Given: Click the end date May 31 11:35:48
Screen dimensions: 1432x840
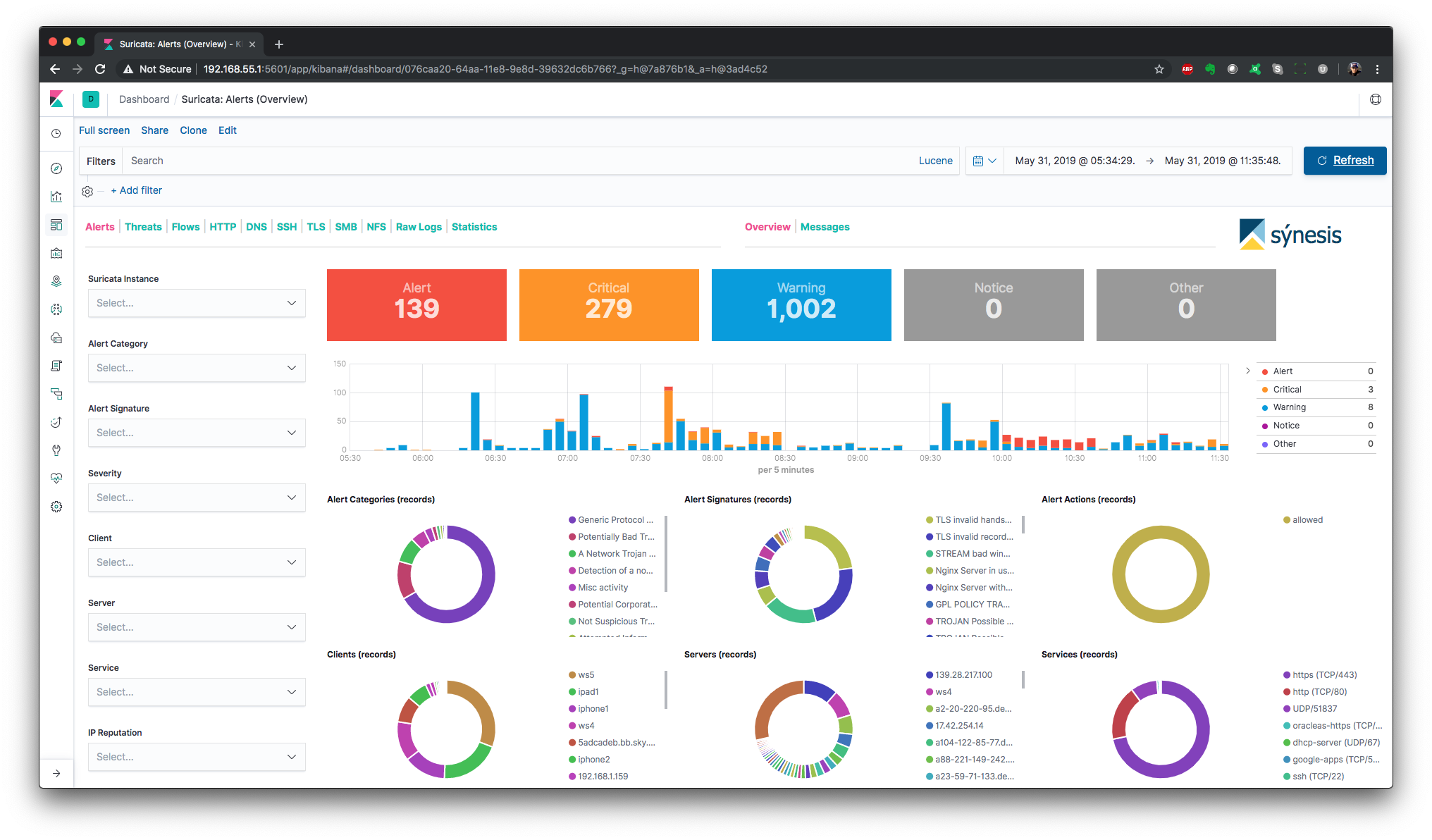Looking at the screenshot, I should 1223,161.
